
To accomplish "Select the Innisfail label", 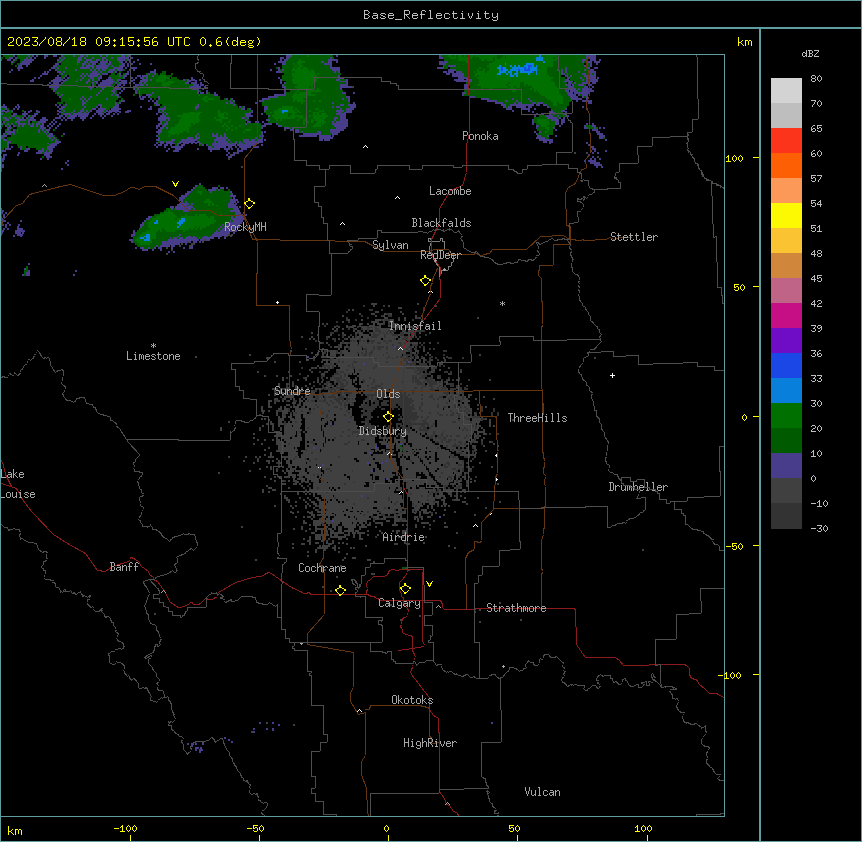I will pos(415,326).
